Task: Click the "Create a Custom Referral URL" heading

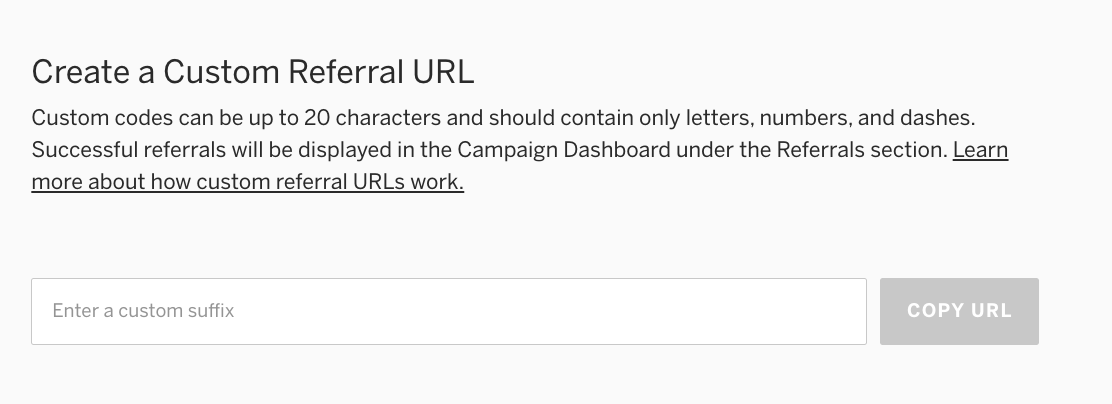Action: [252, 72]
